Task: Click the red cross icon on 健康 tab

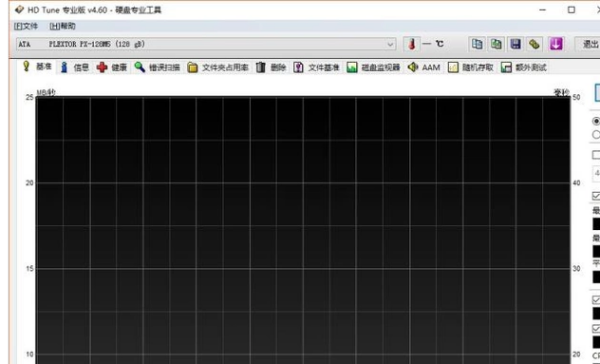Action: (102, 67)
